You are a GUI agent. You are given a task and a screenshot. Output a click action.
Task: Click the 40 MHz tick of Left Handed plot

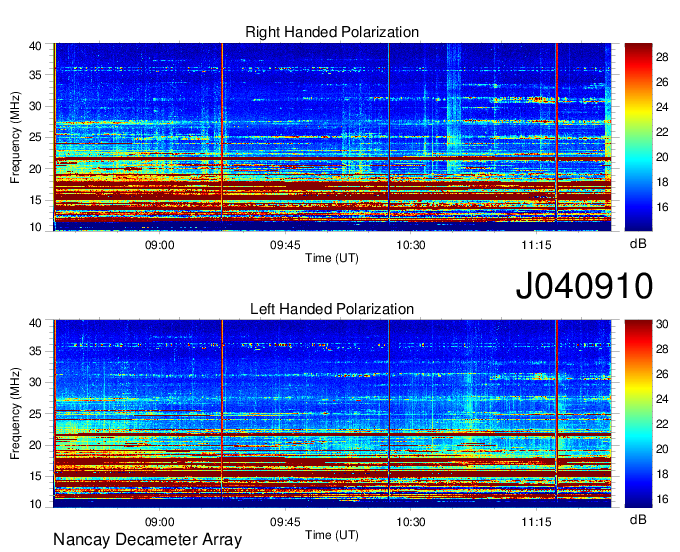(35, 323)
